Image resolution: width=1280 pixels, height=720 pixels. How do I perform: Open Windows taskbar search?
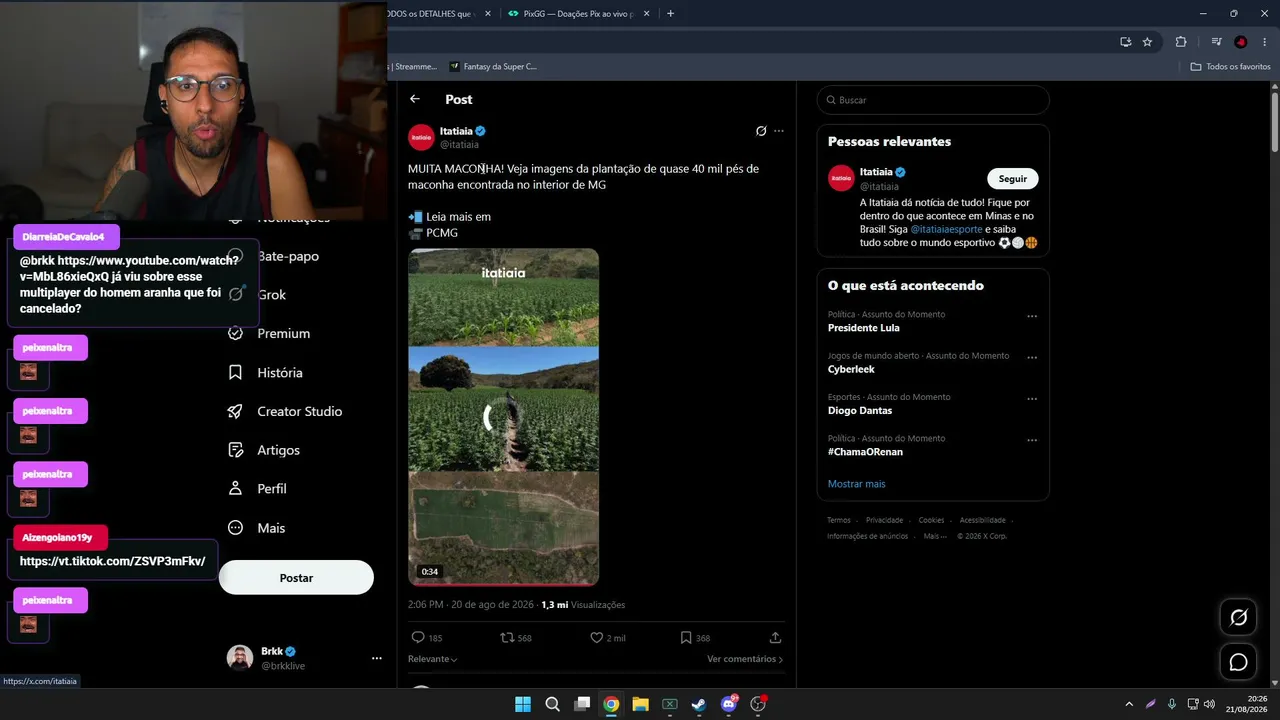coord(552,704)
